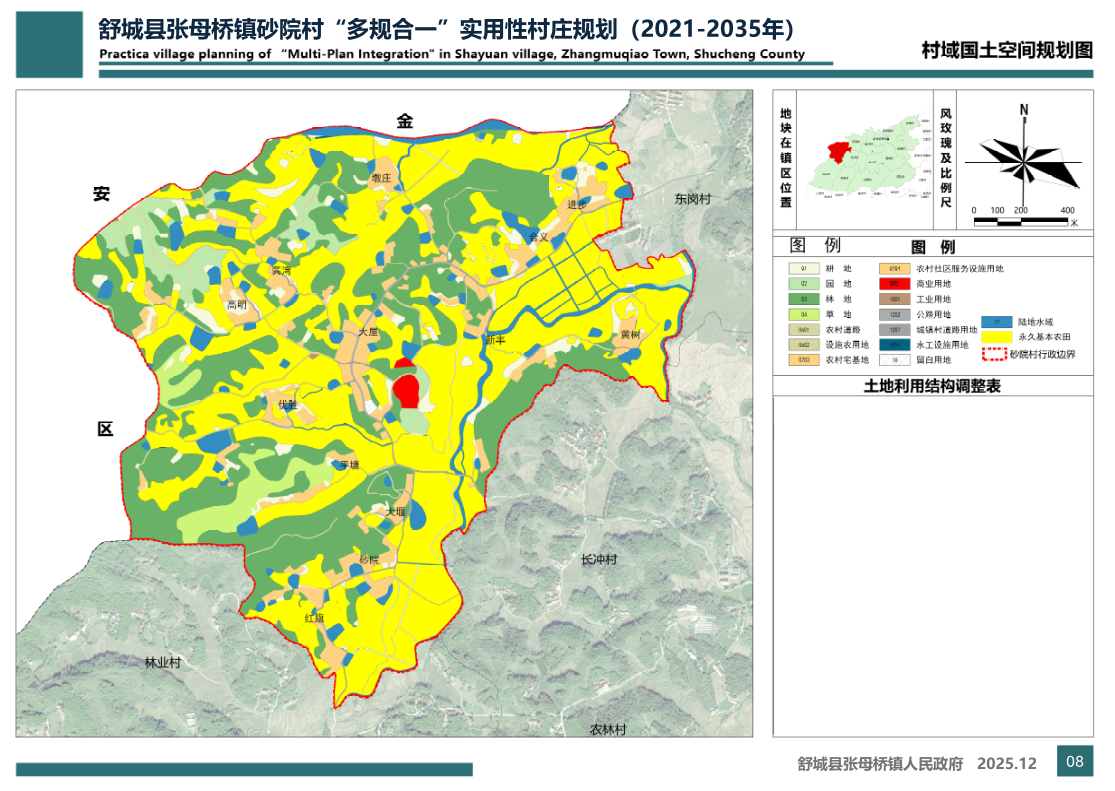The width and height of the screenshot is (1115, 791).
Task: Click the page number 08 box
Action: (x=1075, y=762)
